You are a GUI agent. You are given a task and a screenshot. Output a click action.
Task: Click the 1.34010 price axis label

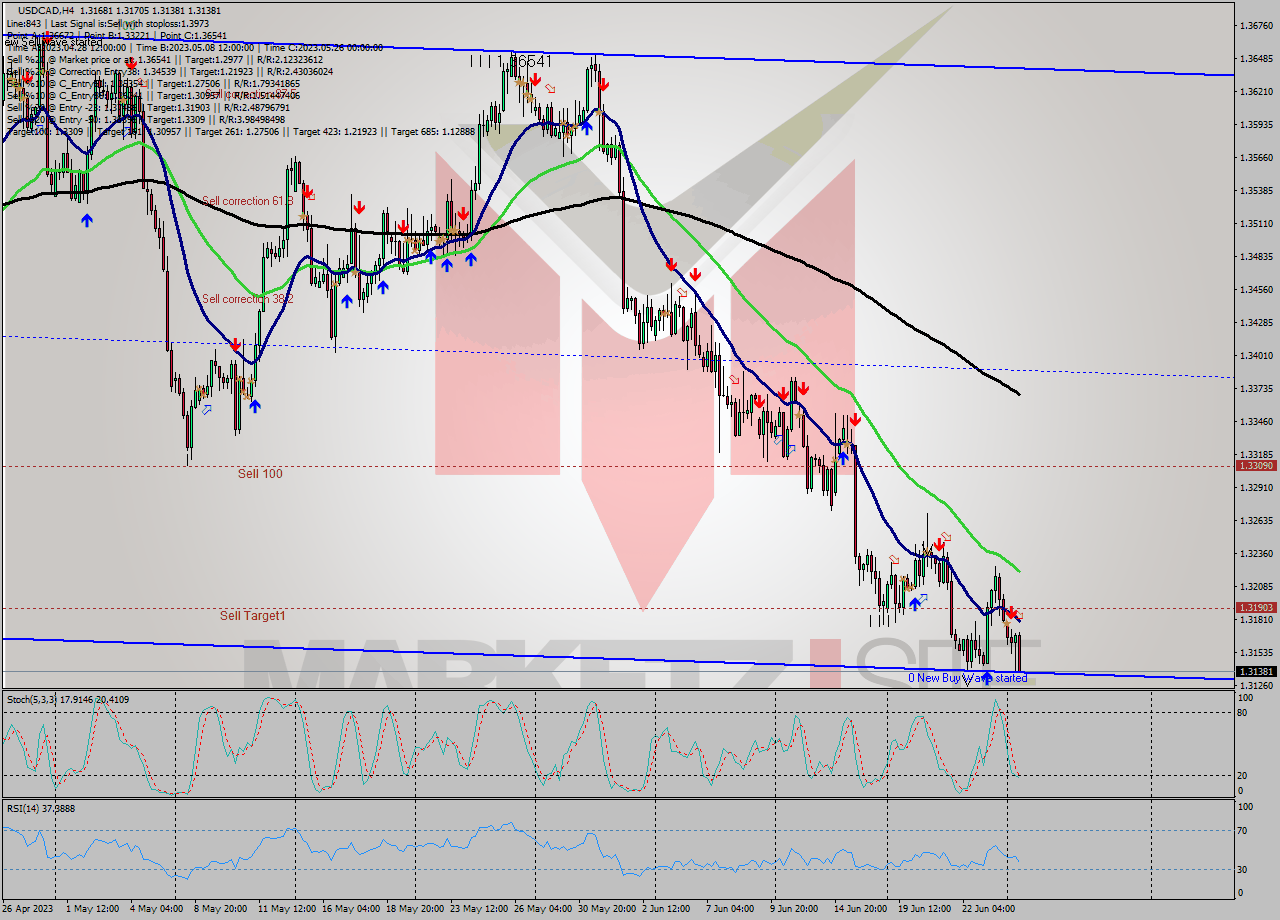[x=1255, y=356]
